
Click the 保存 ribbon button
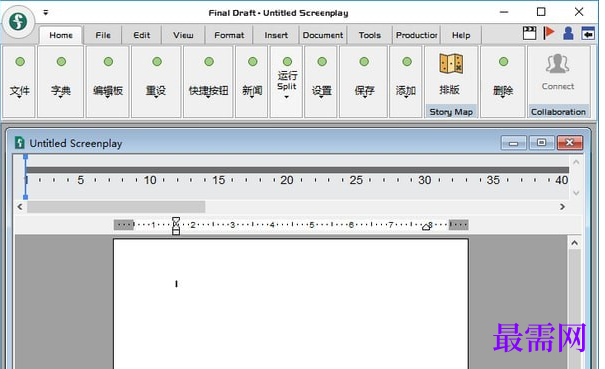tap(364, 81)
